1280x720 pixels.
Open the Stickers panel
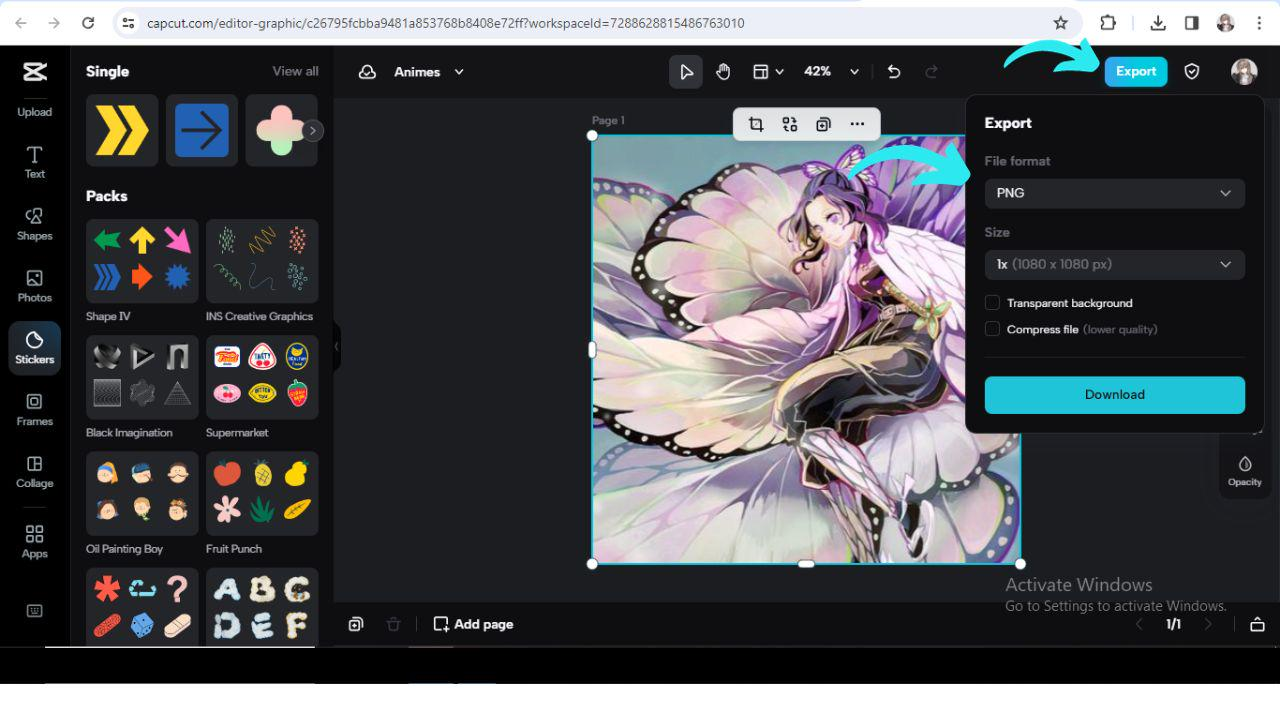pos(34,347)
